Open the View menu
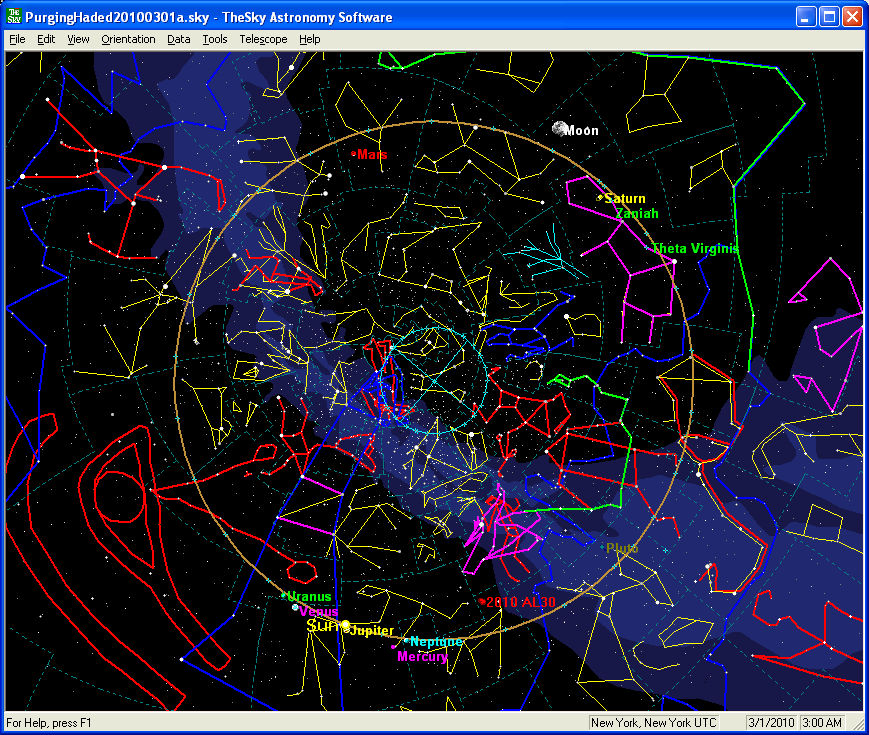Screen dimensions: 869x735 tap(78, 39)
